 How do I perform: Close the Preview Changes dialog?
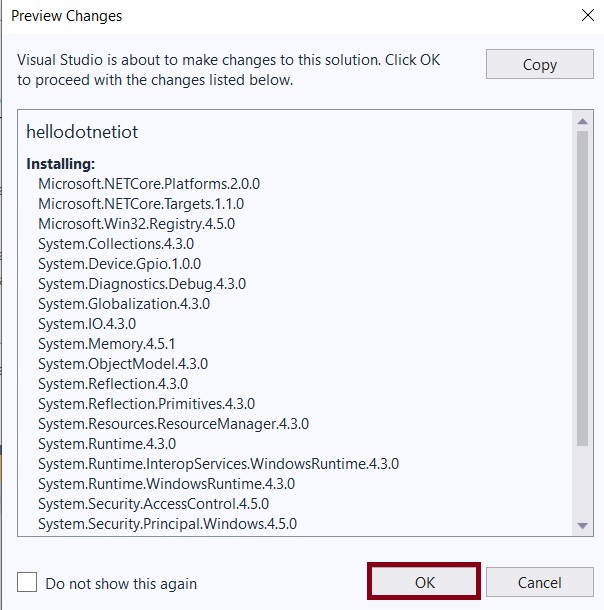(585, 16)
